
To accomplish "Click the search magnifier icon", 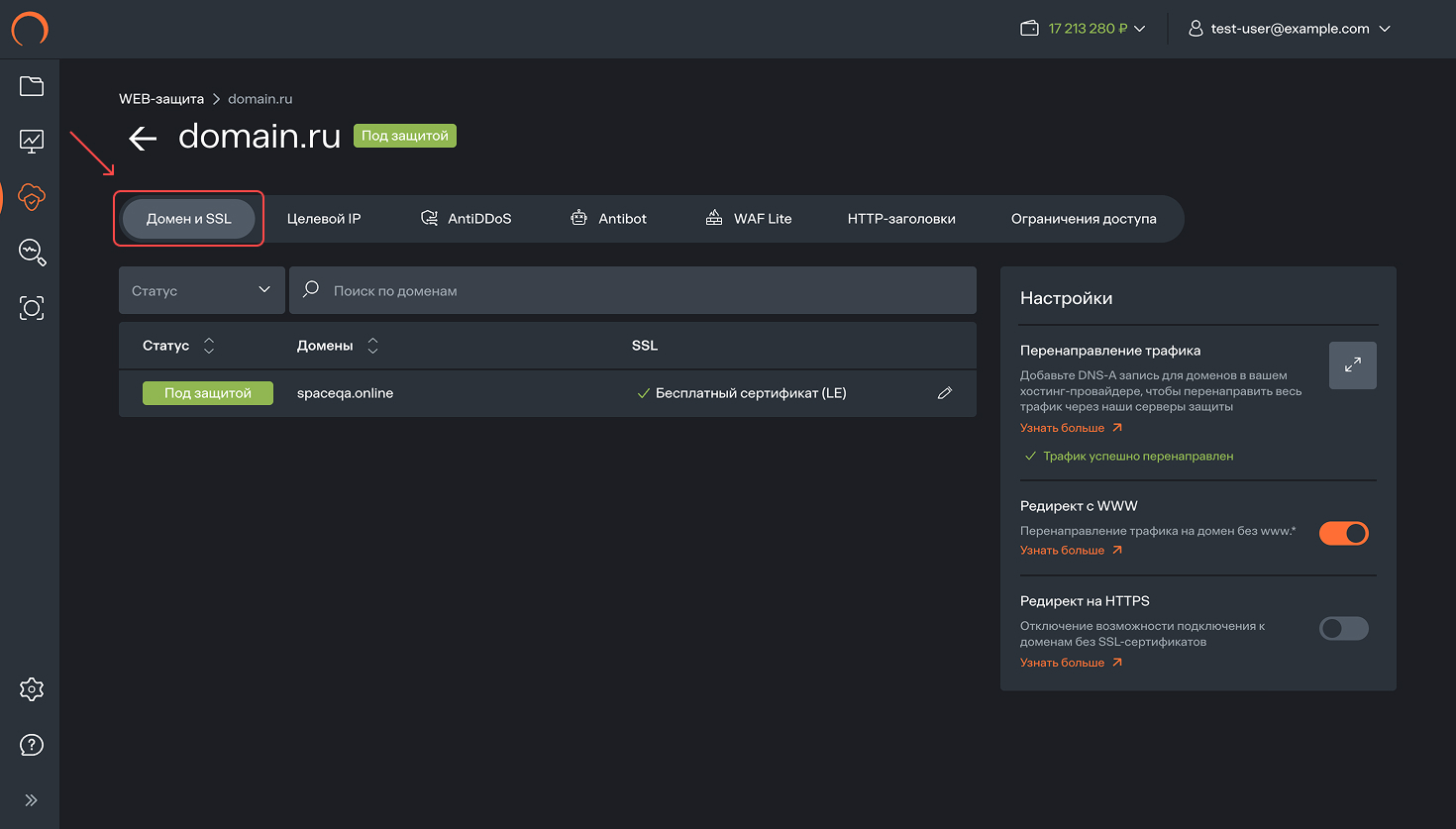I will (311, 289).
